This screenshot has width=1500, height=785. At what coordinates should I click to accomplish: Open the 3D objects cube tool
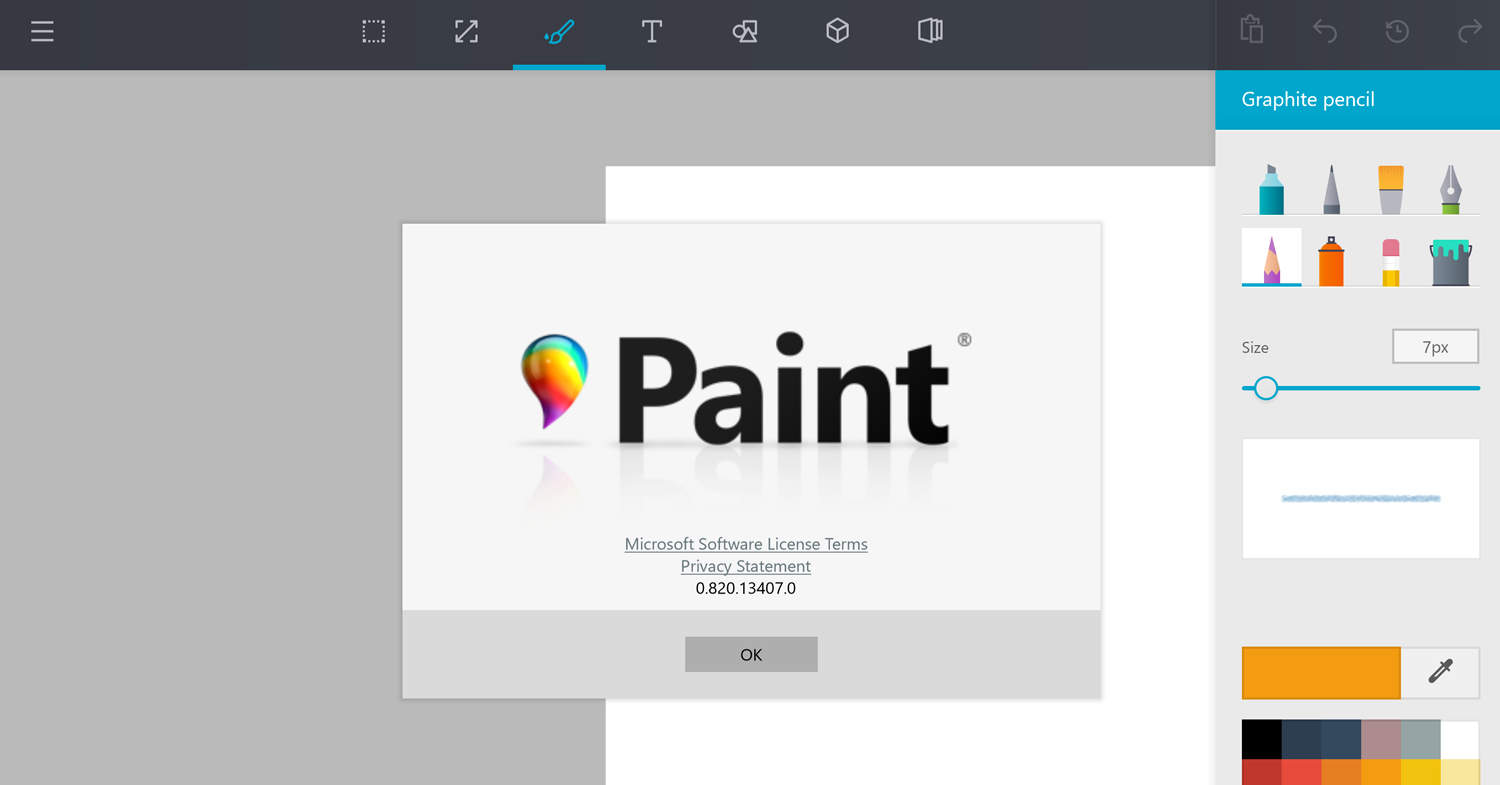[x=838, y=32]
